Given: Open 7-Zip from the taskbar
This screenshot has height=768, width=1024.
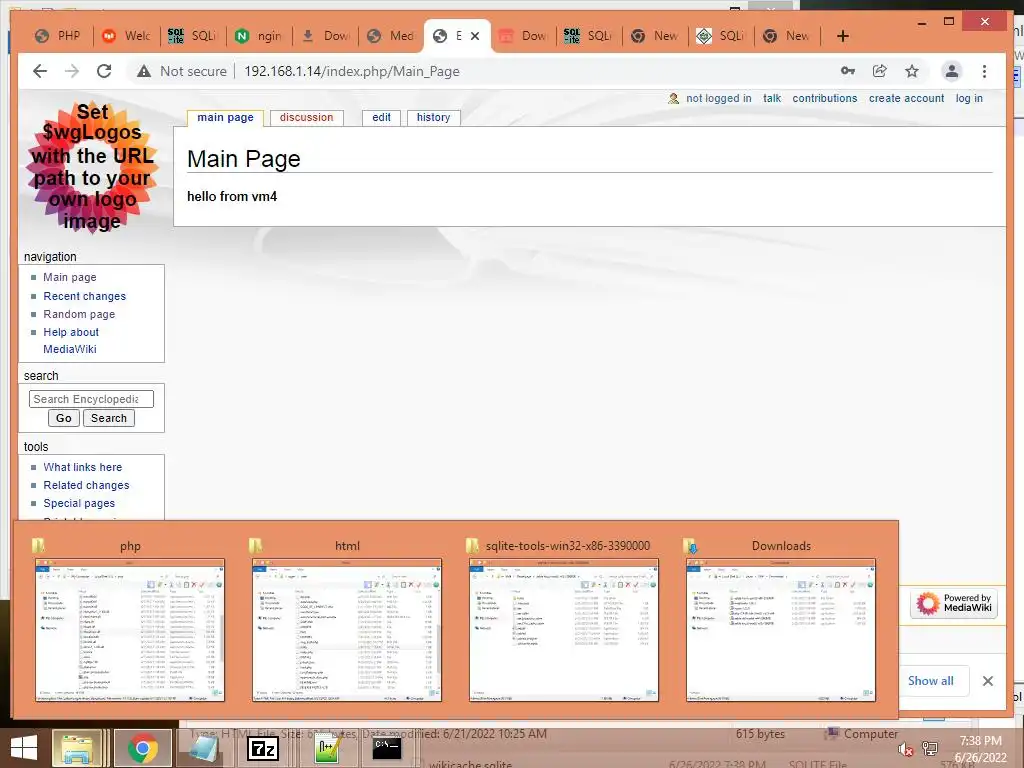Looking at the screenshot, I should tap(263, 748).
